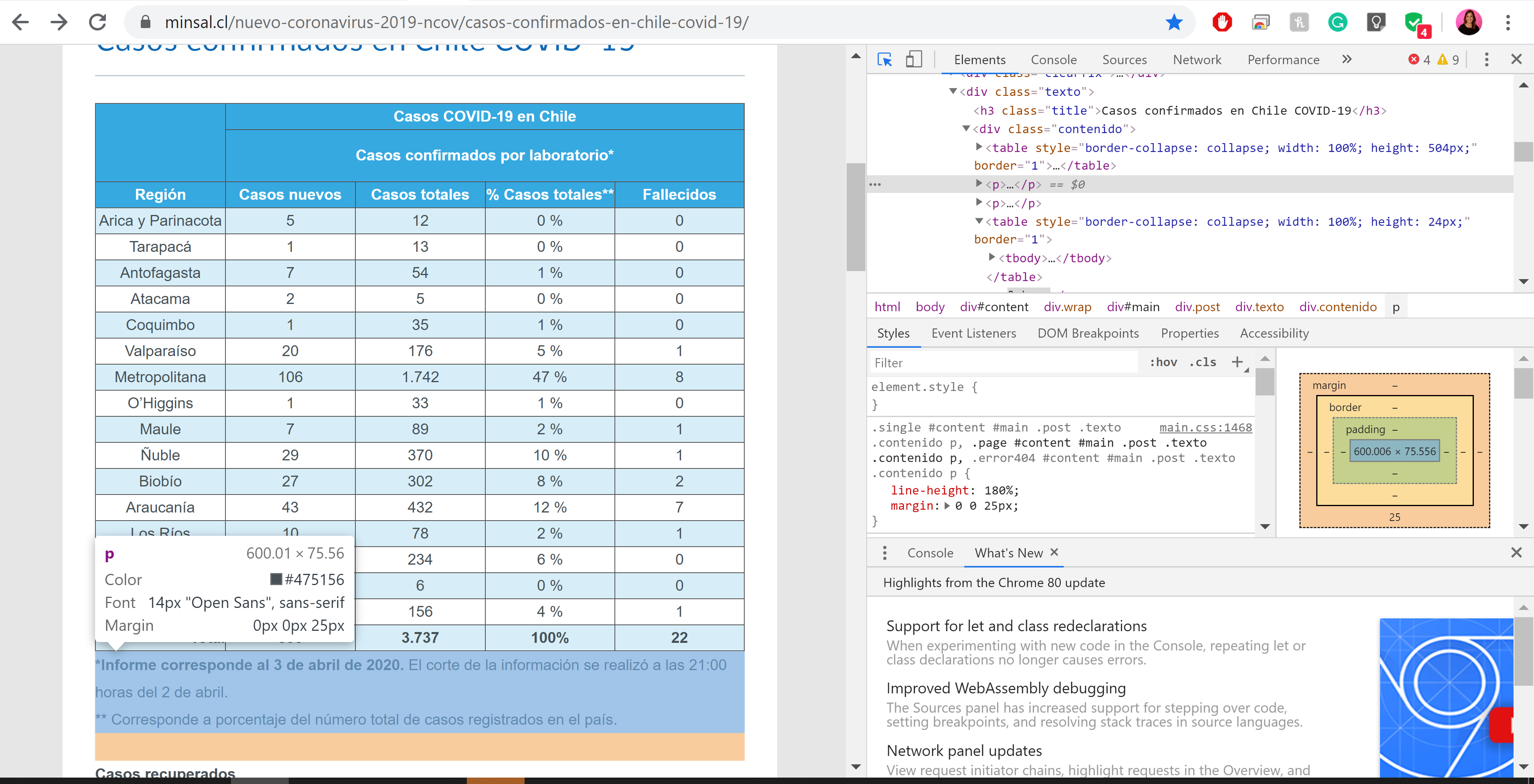
Task: Open the Performance tab
Action: [x=1283, y=59]
